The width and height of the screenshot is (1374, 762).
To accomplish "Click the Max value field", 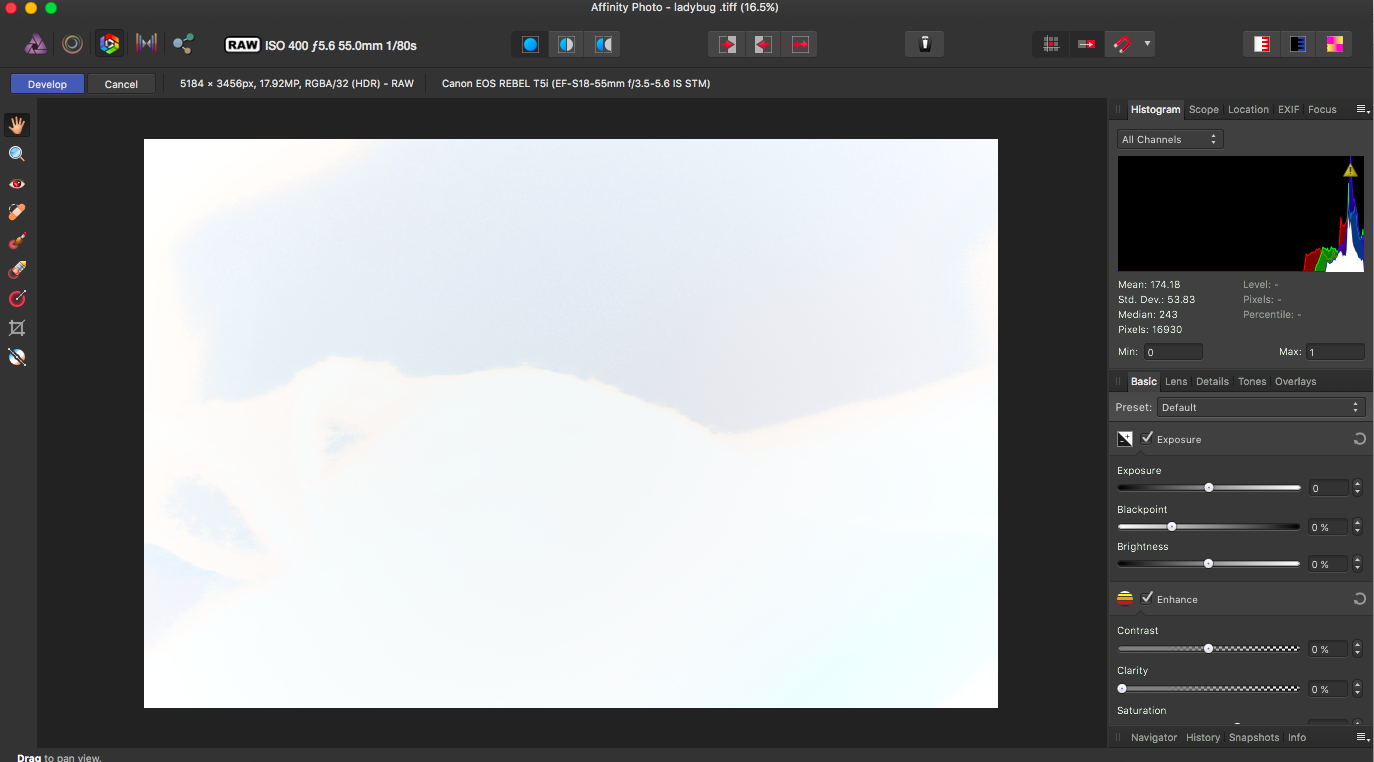I will click(x=1335, y=352).
